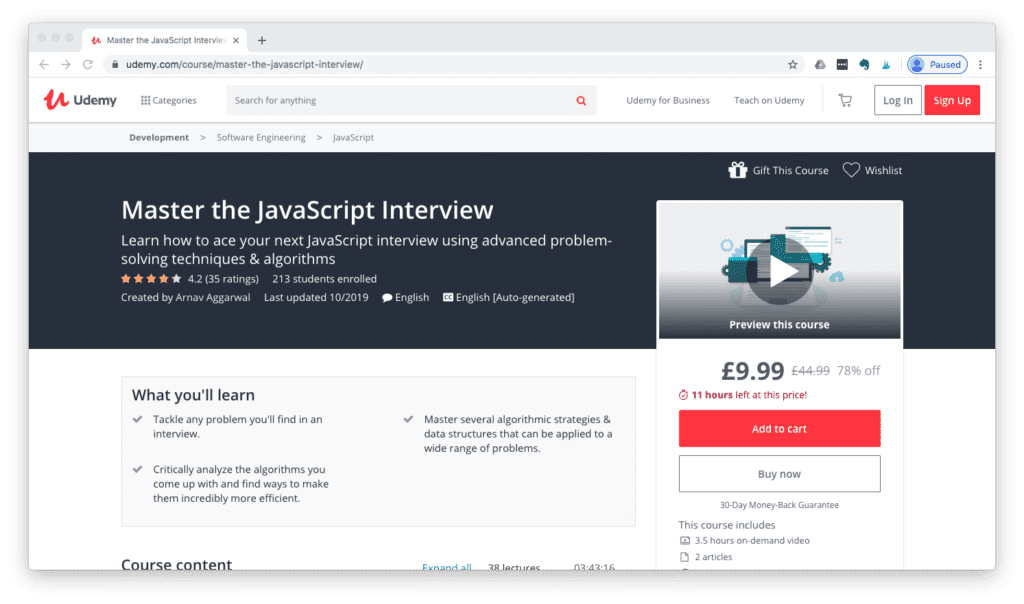The image size is (1024, 604).
Task: Click 'Critically analyze the algorithms' point
Action: 241,484
